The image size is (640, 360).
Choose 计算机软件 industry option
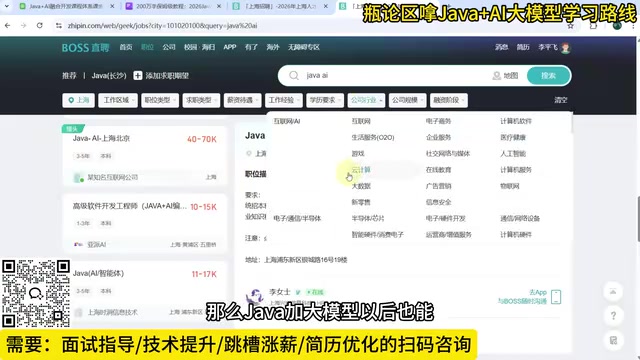tap(516, 121)
